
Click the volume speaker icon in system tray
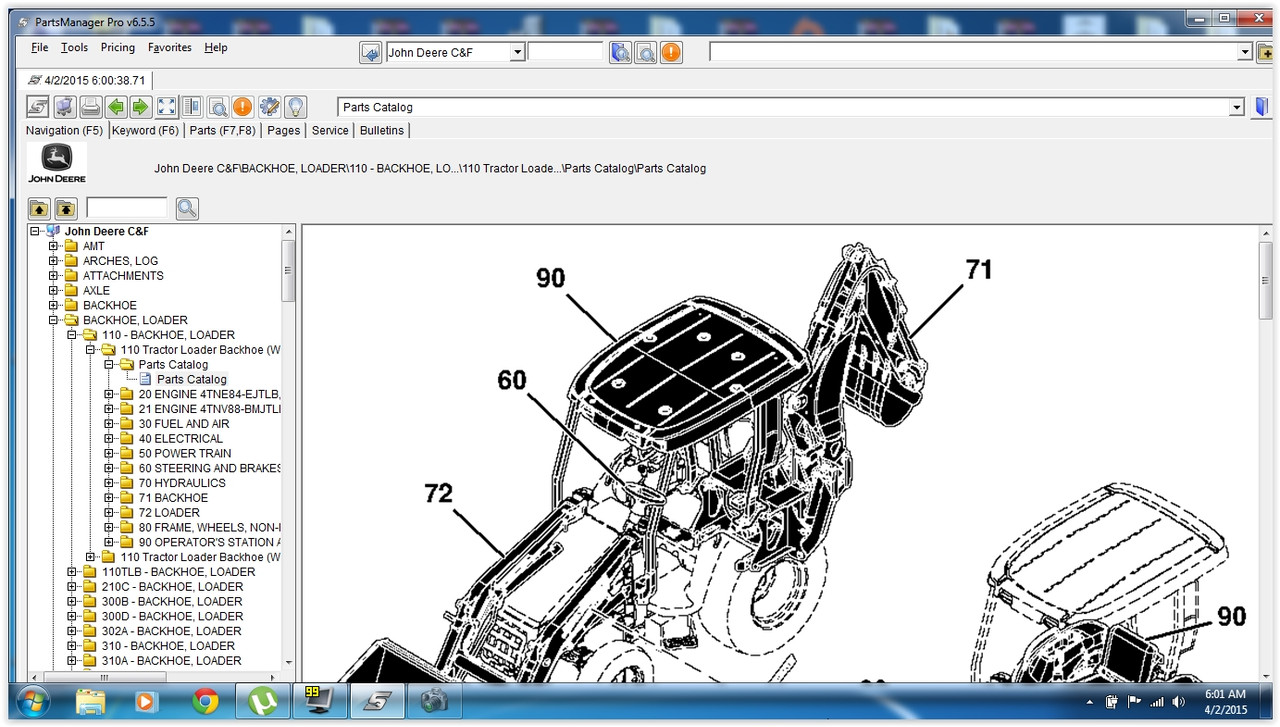click(1179, 702)
